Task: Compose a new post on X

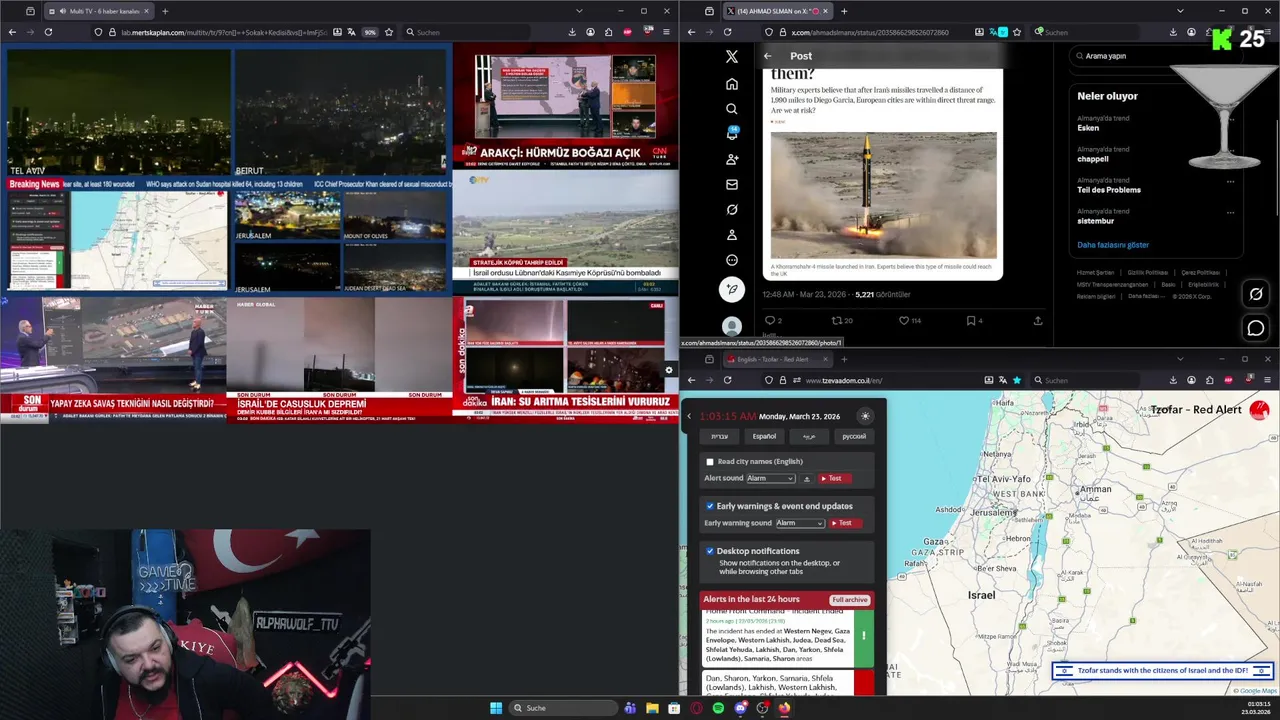Action: (x=732, y=290)
